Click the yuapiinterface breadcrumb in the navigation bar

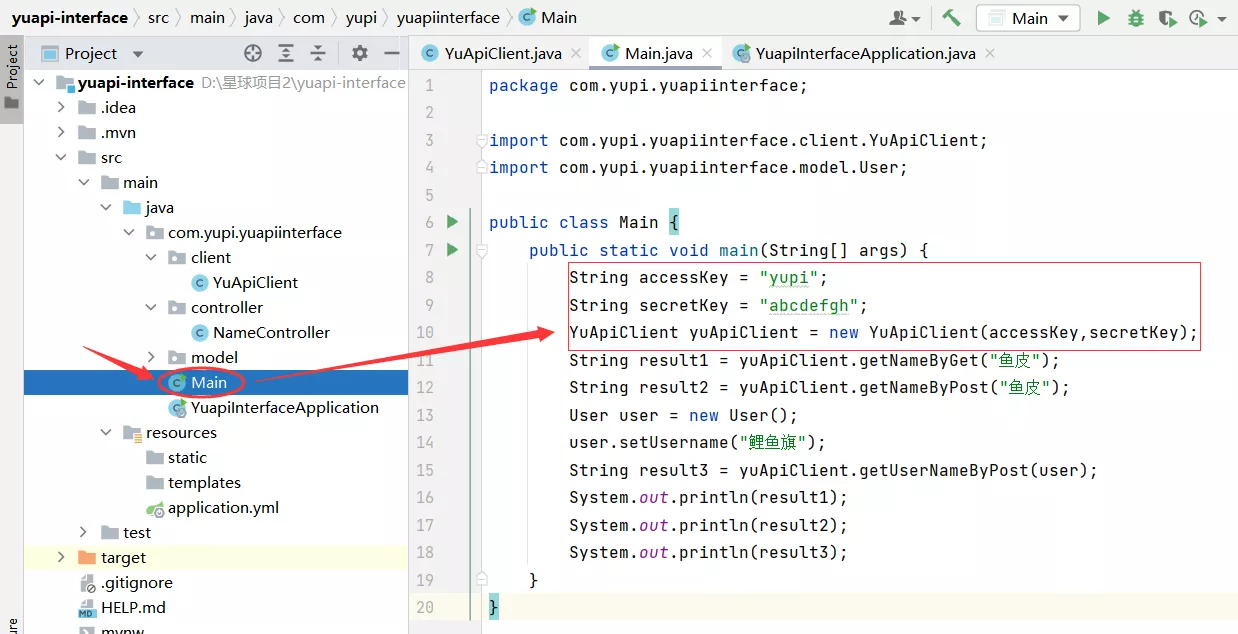click(x=448, y=17)
